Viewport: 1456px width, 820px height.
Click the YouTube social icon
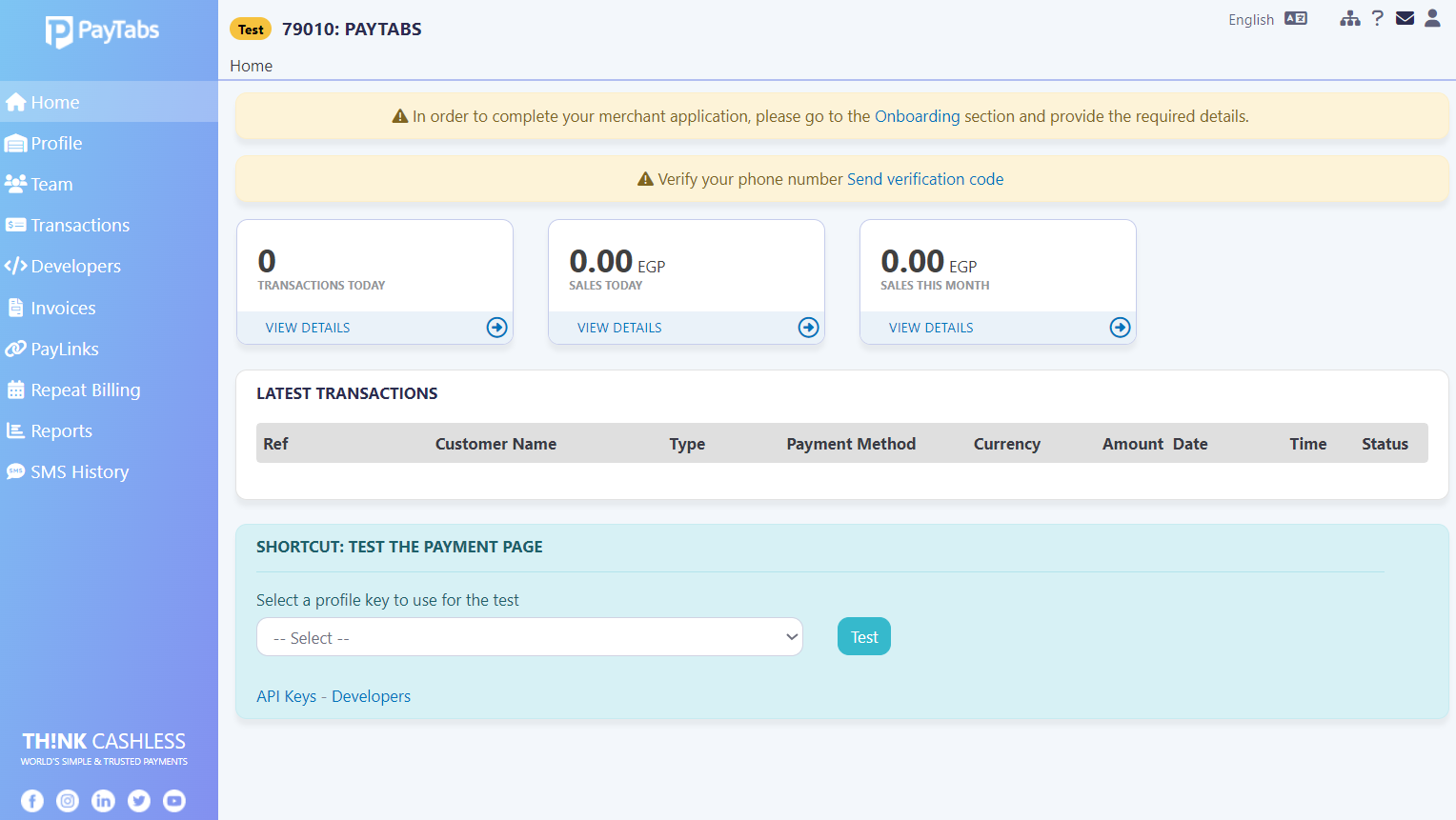point(174,801)
